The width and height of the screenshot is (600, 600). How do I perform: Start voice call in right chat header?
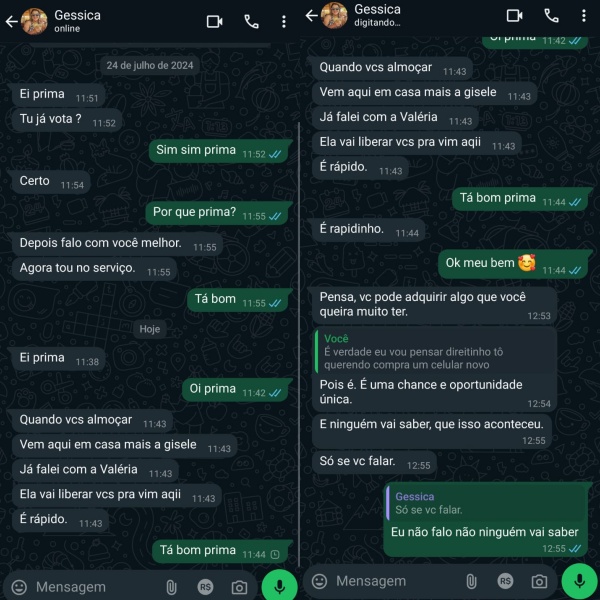[x=551, y=16]
